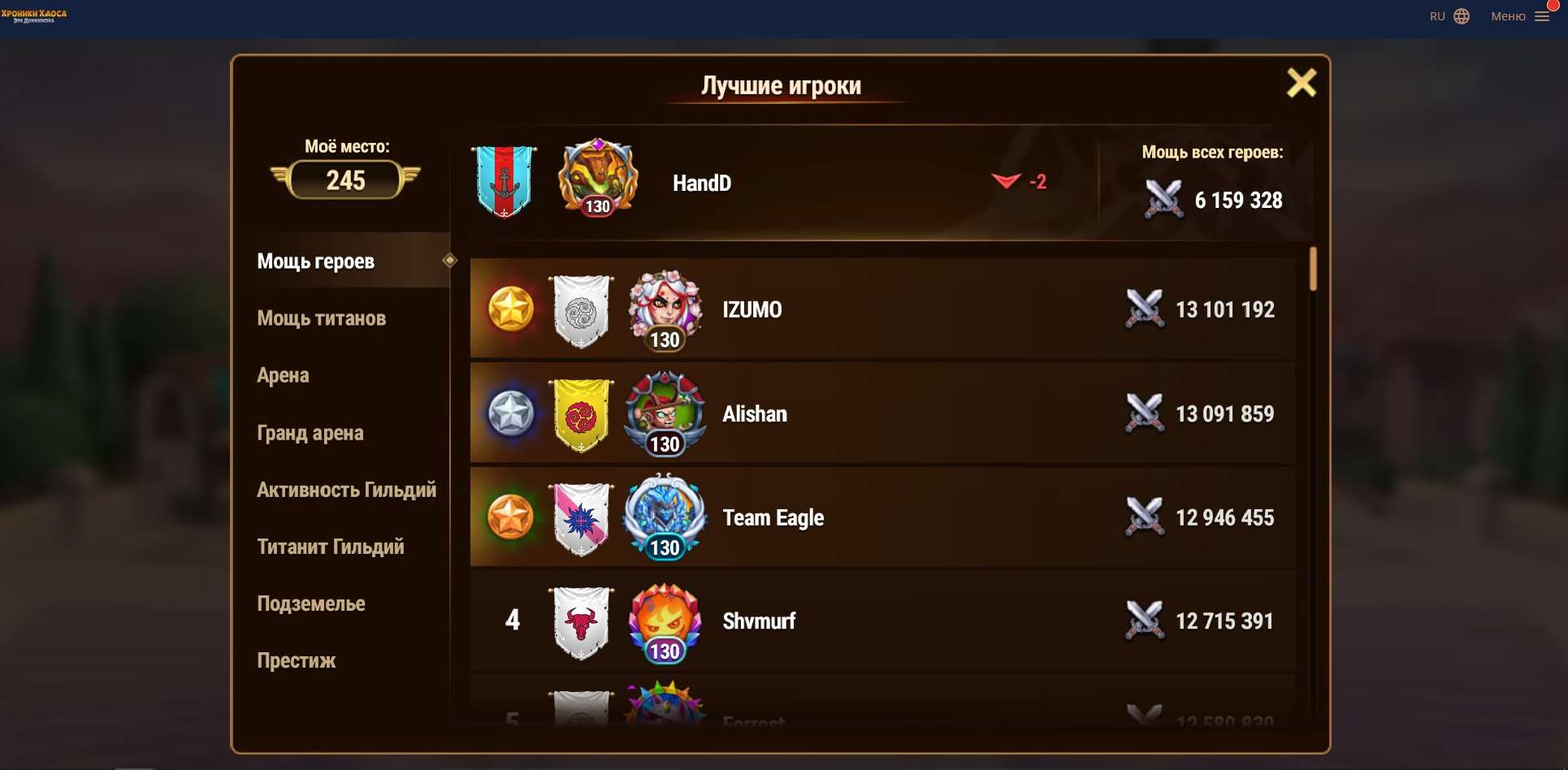Select the Мощь титанов tab
1568x770 pixels.
pos(322,318)
